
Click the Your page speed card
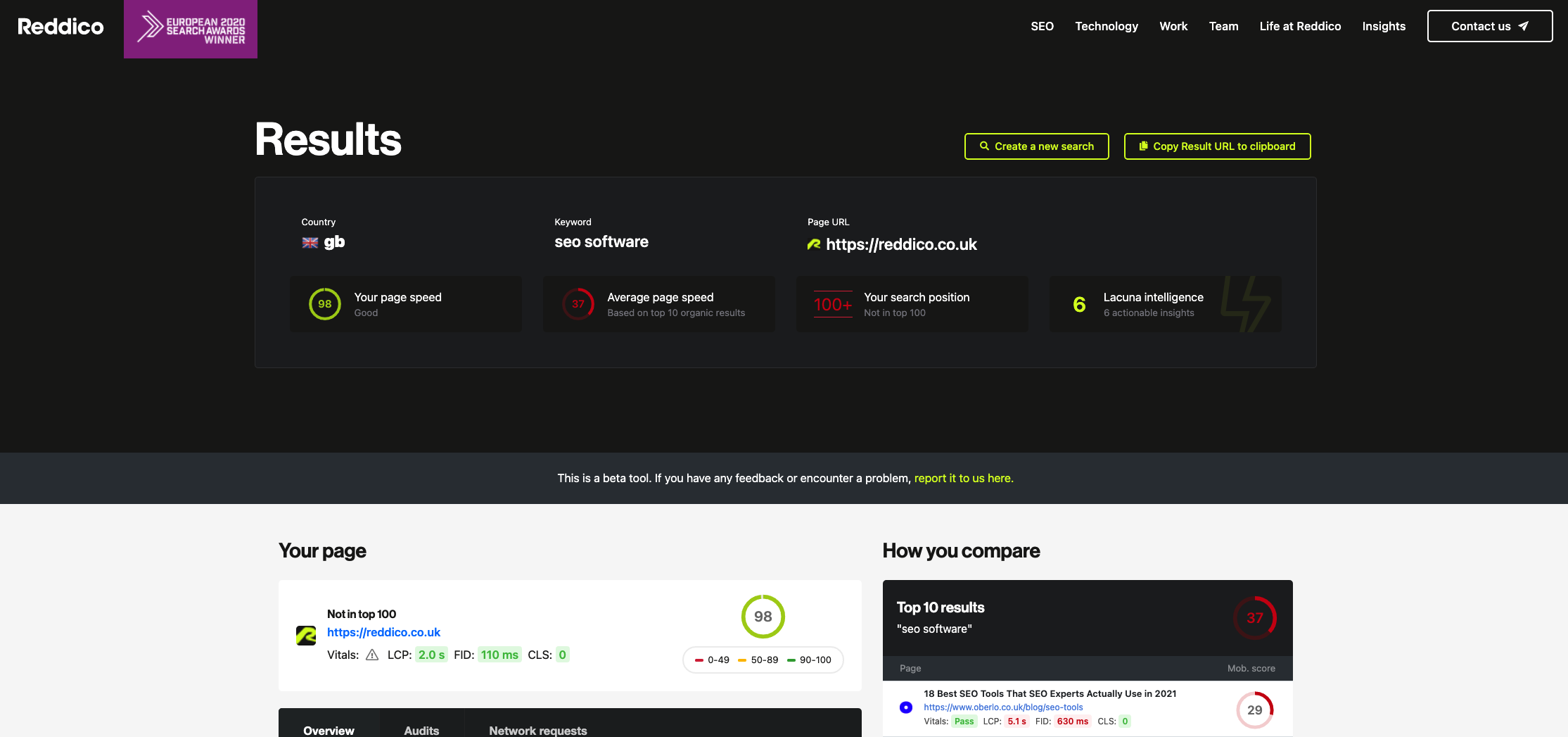click(406, 304)
